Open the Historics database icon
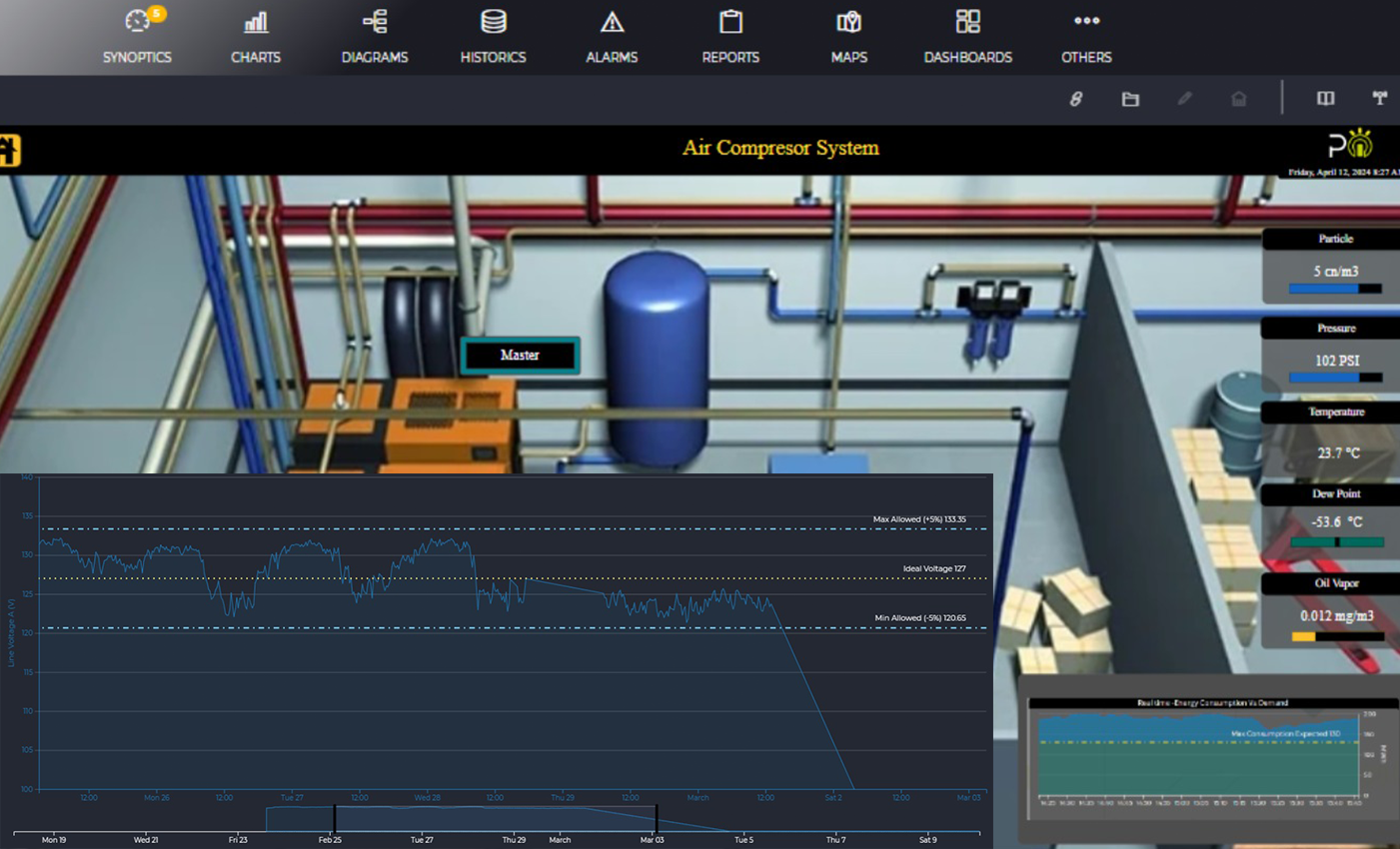Viewport: 1400px width, 849px height. coord(493,21)
